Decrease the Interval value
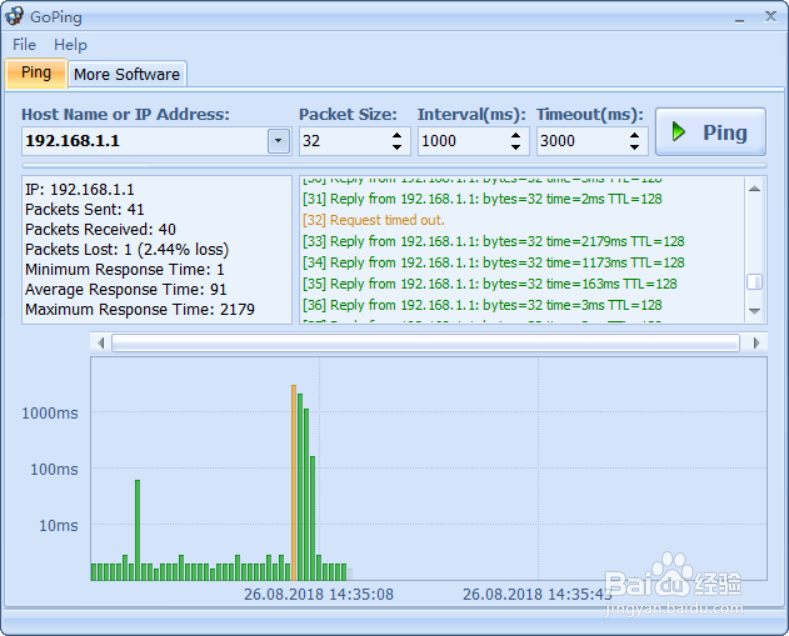The height and width of the screenshot is (636, 789). tap(516, 147)
